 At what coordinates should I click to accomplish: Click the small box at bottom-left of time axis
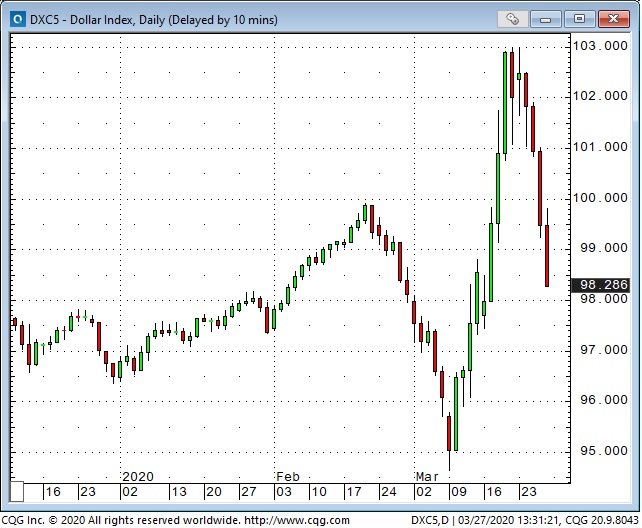point(17,492)
